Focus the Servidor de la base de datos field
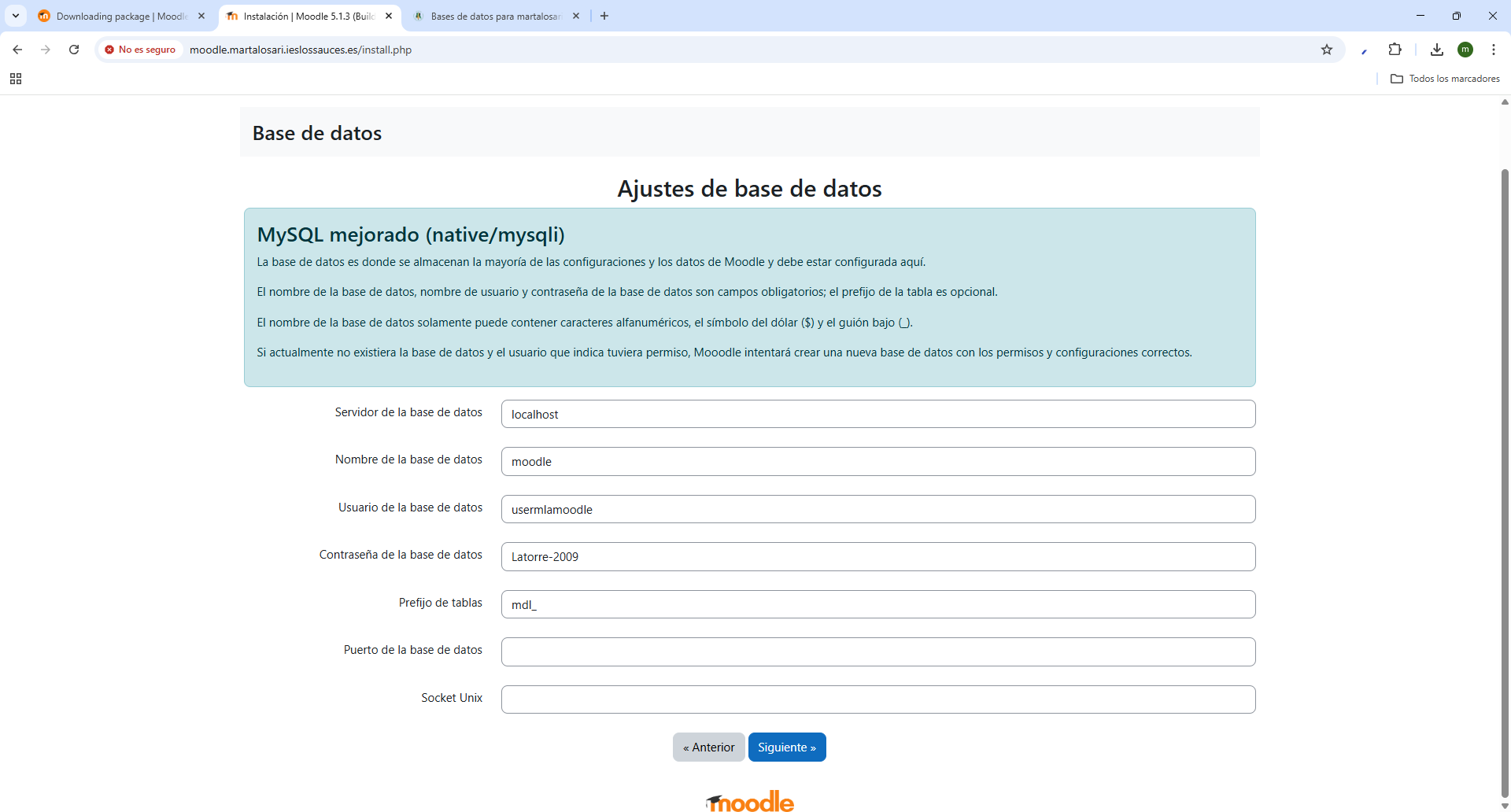The height and width of the screenshot is (812, 1511). 878,414
